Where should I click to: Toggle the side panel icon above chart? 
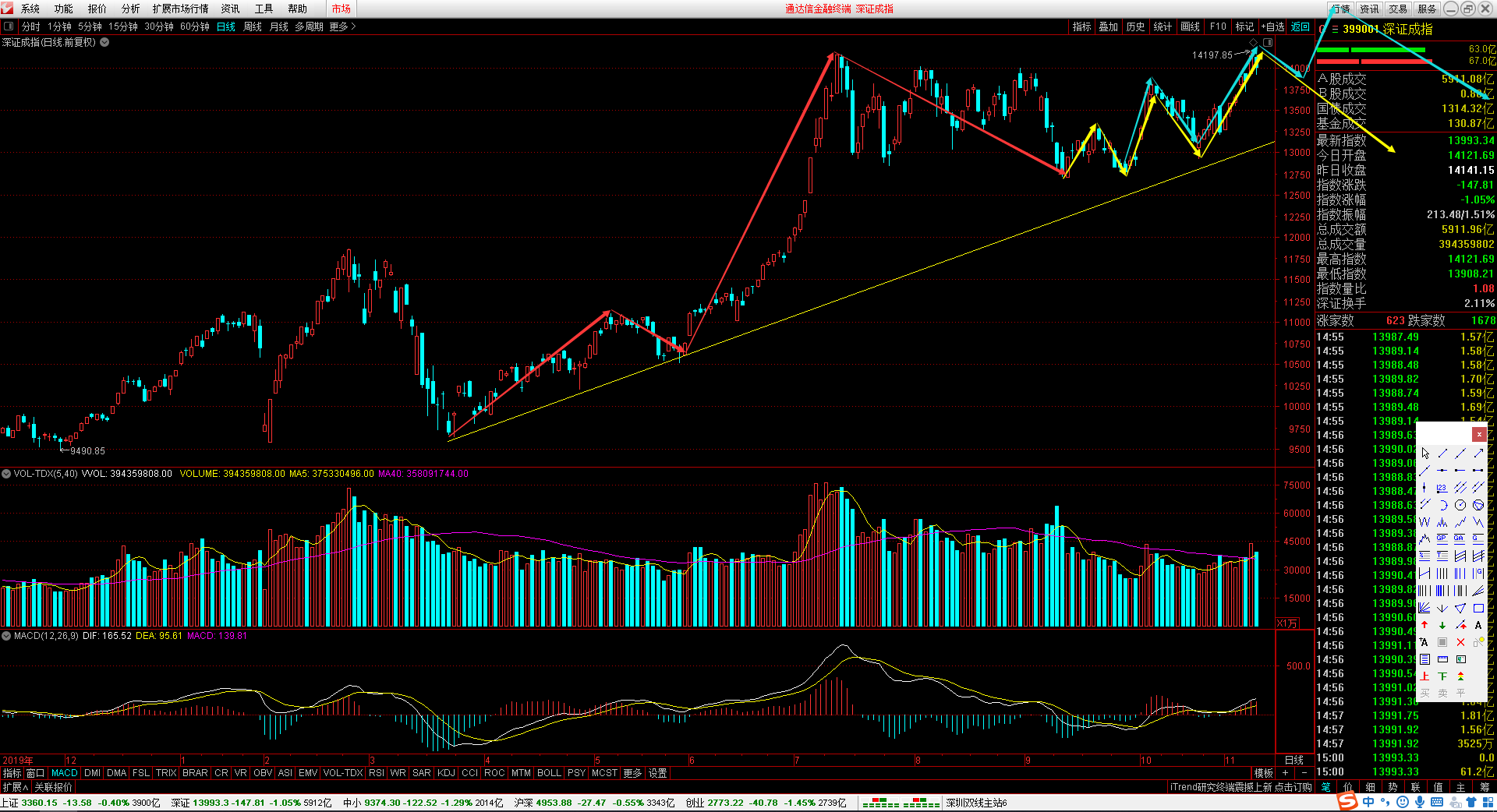tap(1268, 42)
